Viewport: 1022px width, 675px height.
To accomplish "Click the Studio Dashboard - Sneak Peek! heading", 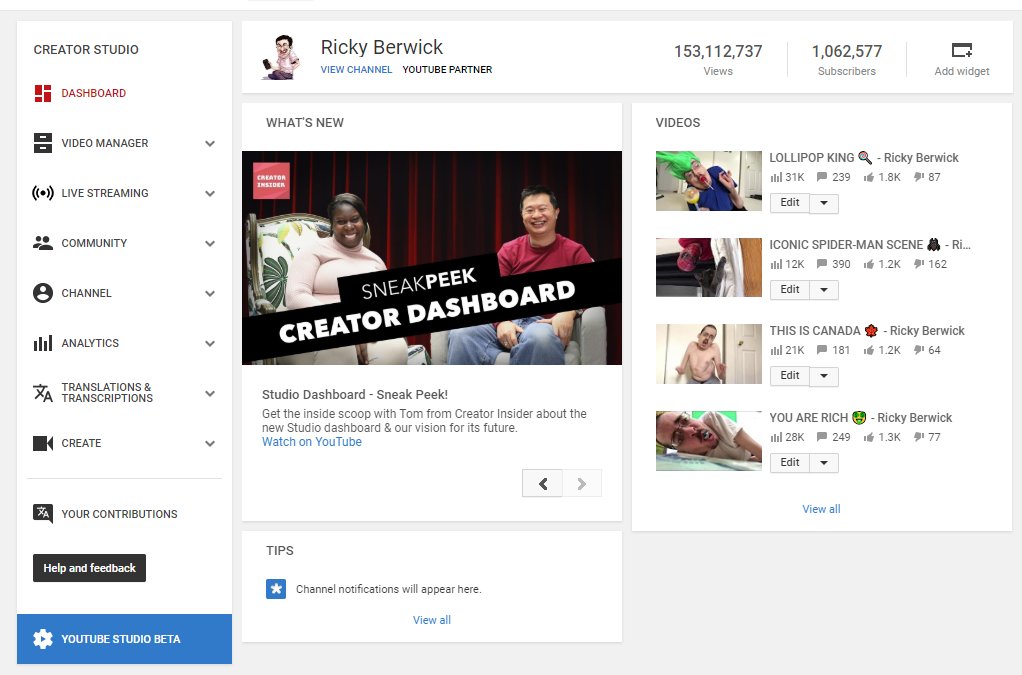I will point(355,395).
